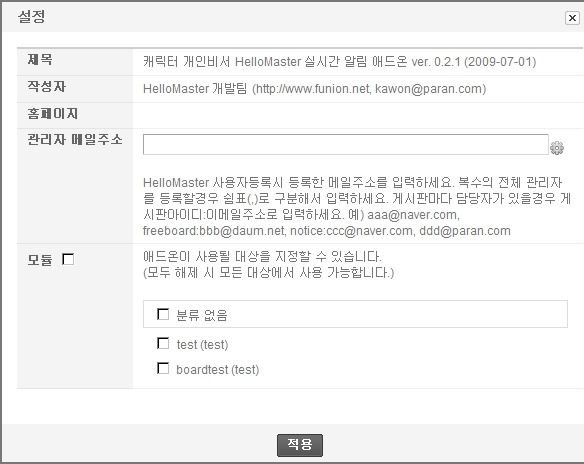Toggle the 모듈 select-all checkbox

(x=68, y=259)
